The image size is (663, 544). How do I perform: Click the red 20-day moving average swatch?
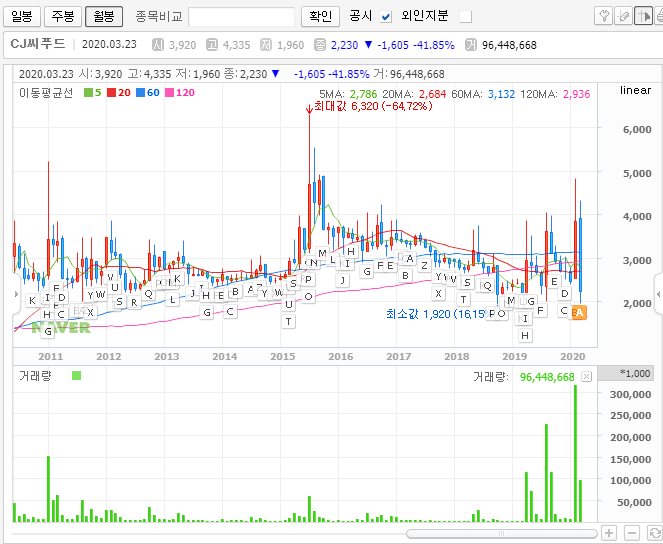111,93
